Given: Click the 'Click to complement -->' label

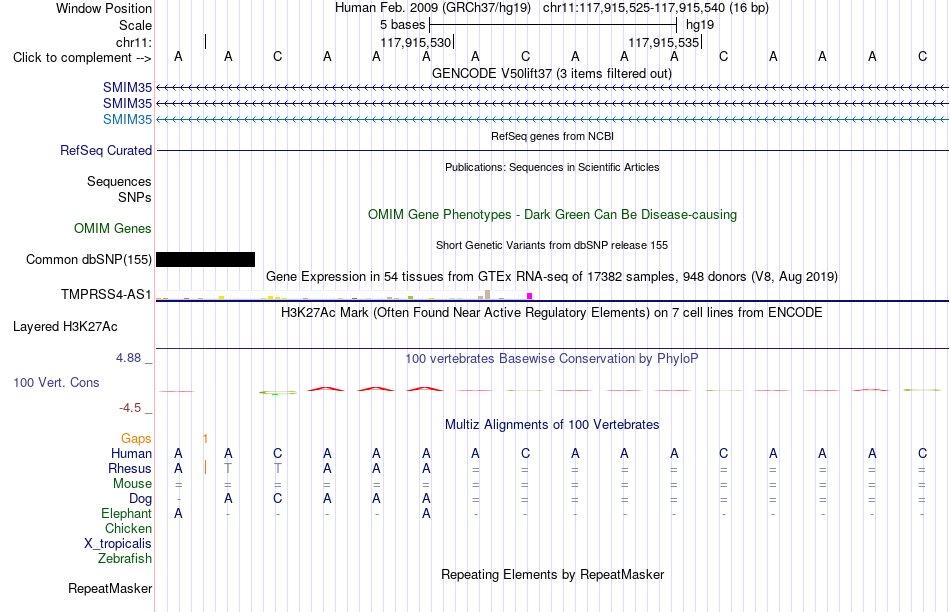Looking at the screenshot, I should tap(82, 58).
